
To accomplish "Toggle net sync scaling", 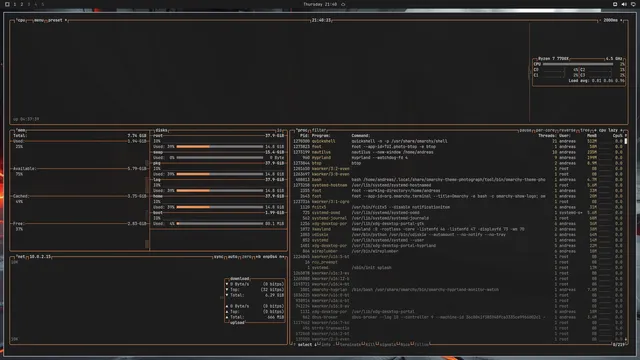I will tap(218, 257).
